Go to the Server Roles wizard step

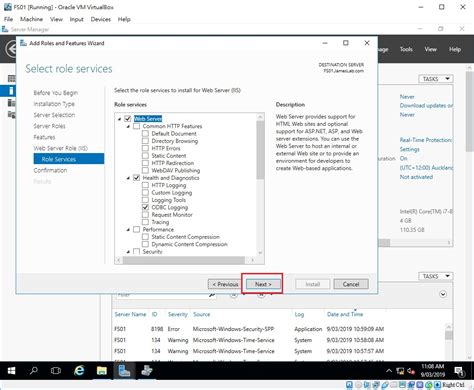49,126
